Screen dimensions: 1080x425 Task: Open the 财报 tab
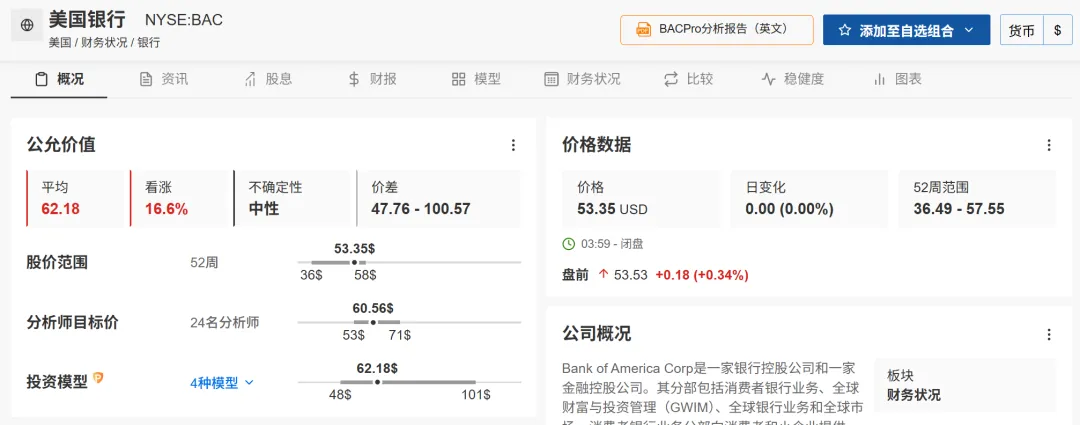click(x=373, y=79)
